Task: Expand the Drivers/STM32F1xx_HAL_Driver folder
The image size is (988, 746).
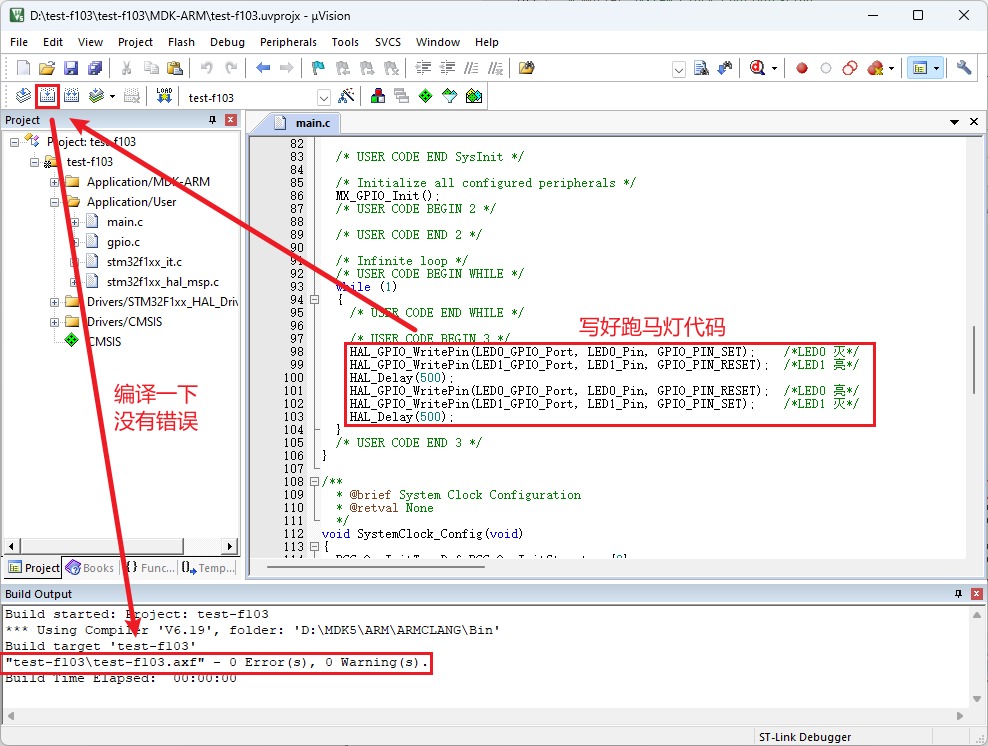Action: point(55,302)
